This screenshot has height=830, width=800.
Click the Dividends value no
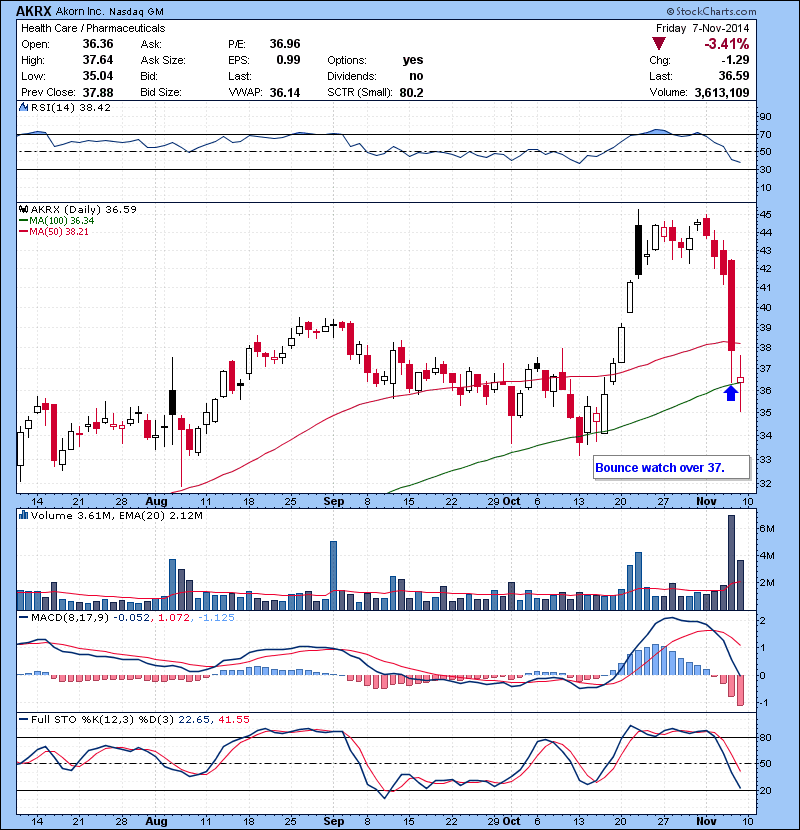click(x=416, y=76)
